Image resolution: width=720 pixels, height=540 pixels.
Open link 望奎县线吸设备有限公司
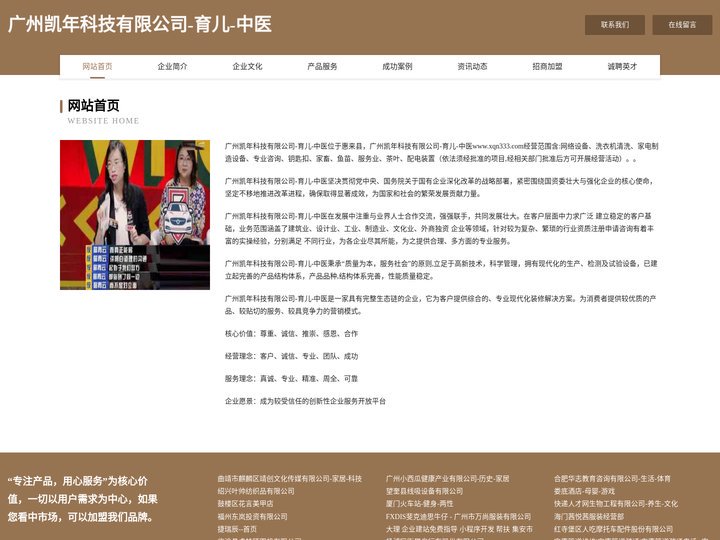coord(424,491)
